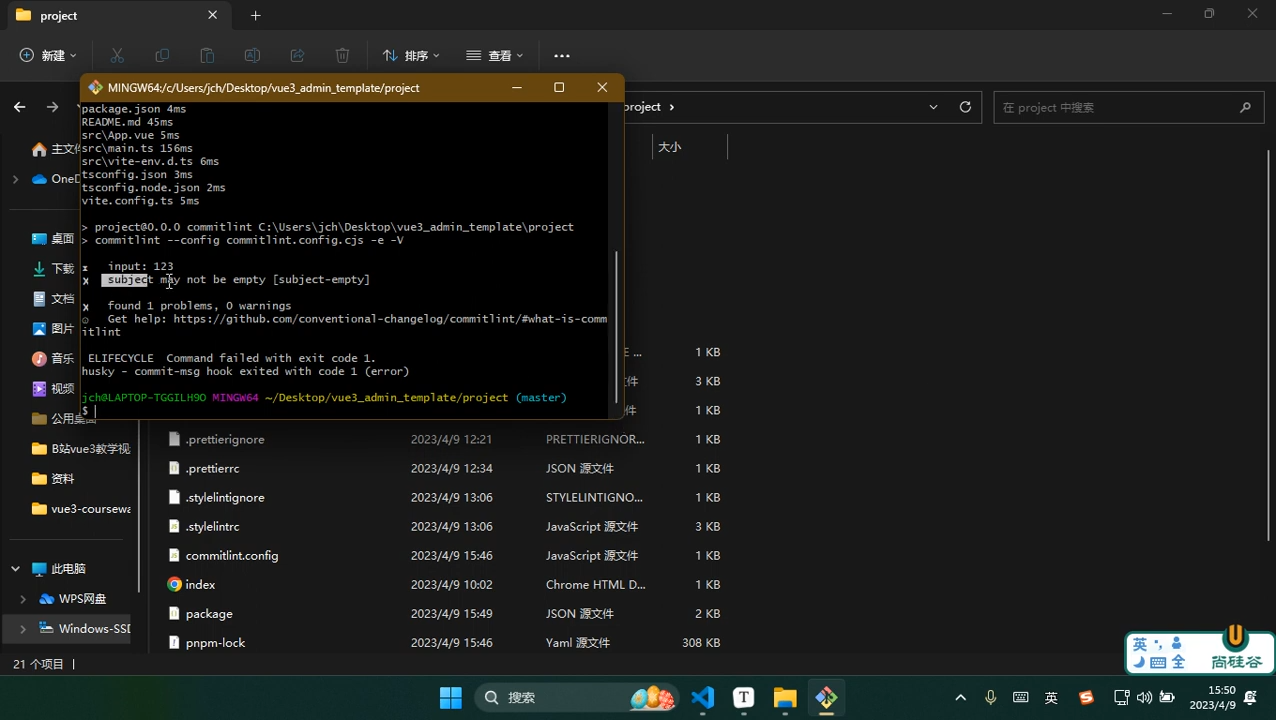Open File Explorer from the taskbar
Viewport: 1276px width, 720px height.
click(785, 697)
